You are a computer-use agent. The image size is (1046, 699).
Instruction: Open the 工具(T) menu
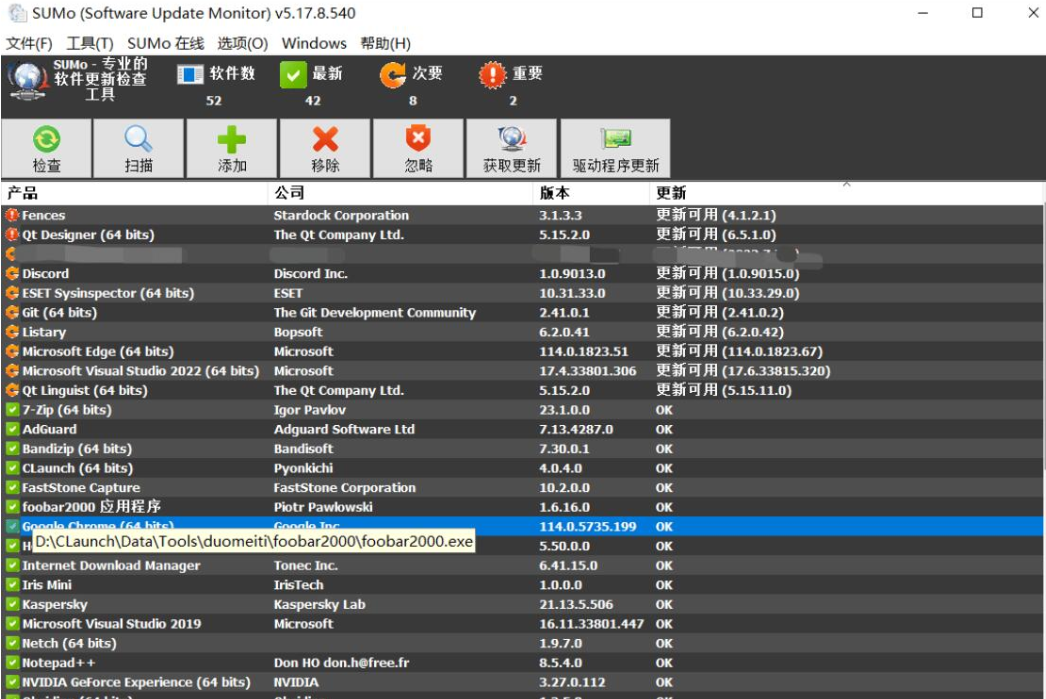pos(90,44)
